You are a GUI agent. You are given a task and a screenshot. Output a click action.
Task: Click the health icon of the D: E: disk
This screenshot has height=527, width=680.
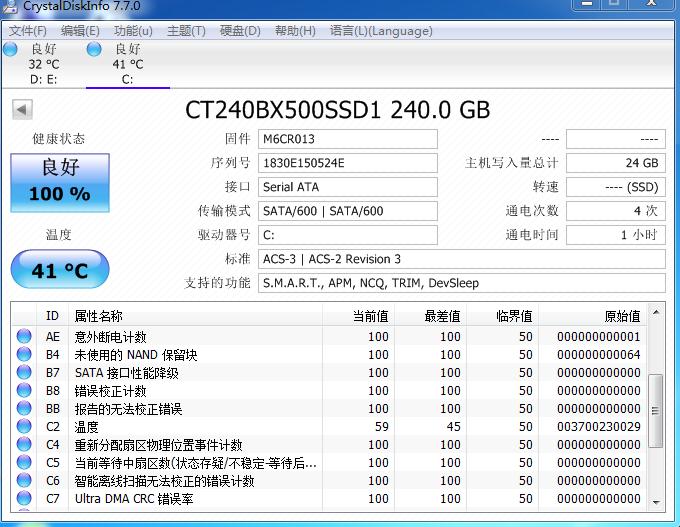pyautogui.click(x=10, y=49)
